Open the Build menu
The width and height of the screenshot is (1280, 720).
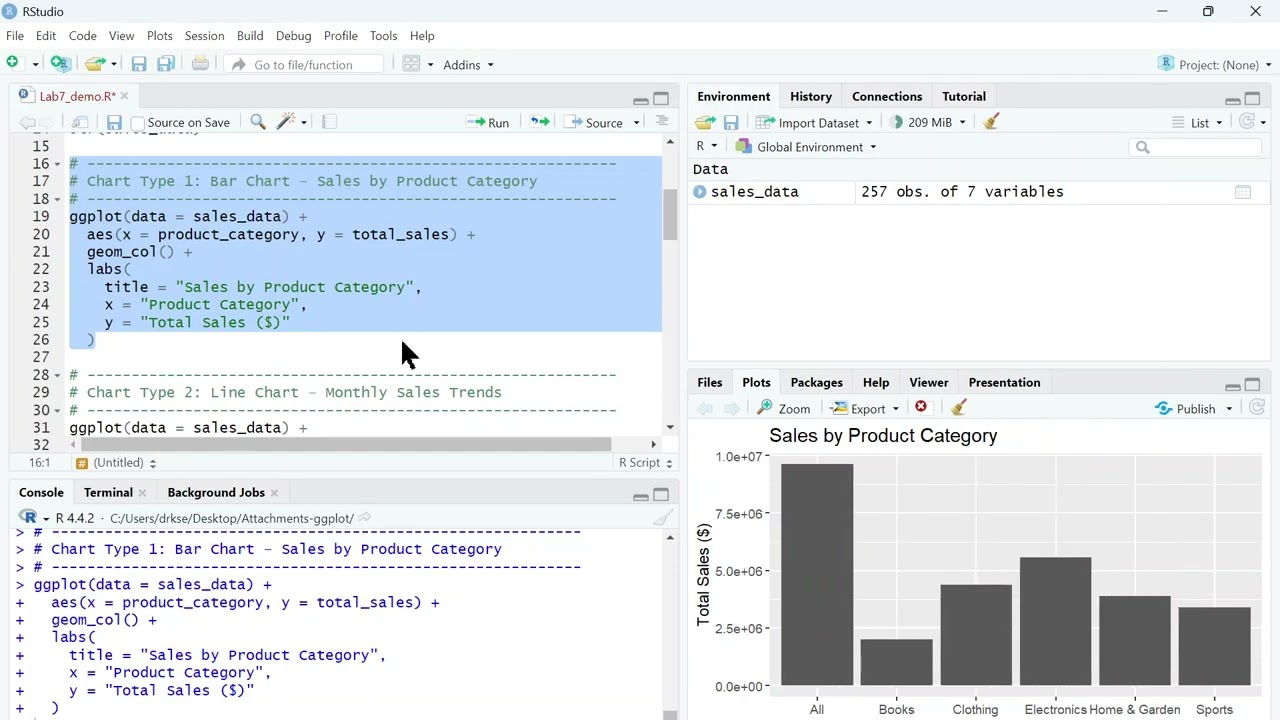250,36
